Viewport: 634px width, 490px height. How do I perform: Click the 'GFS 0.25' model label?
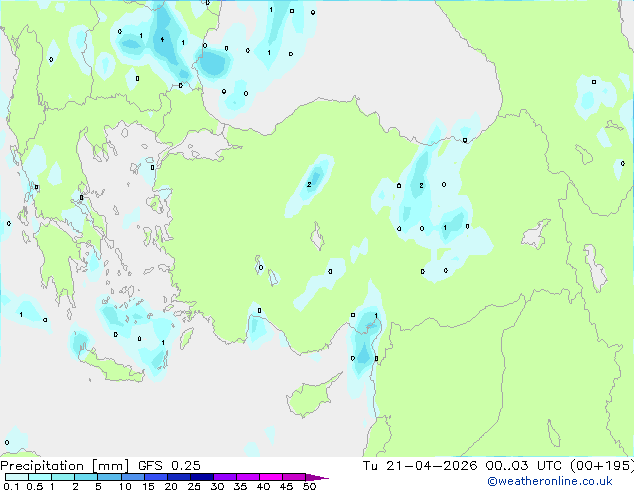click(x=169, y=466)
